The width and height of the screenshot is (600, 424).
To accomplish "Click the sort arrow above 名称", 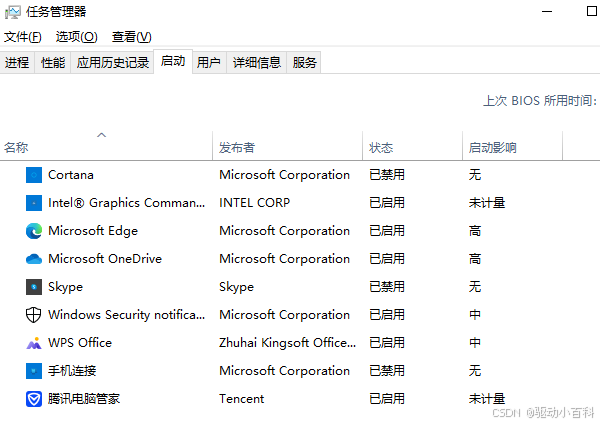I will pyautogui.click(x=101, y=135).
